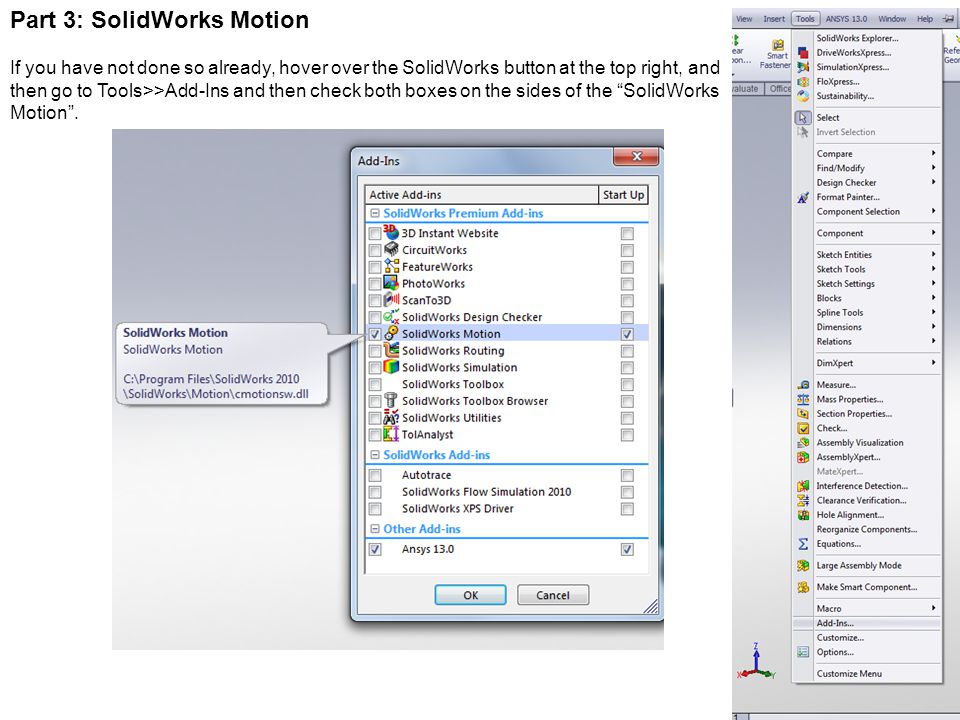Viewport: 960px width, 720px height.
Task: Click the Options icon in Tools menu
Action: 803,652
